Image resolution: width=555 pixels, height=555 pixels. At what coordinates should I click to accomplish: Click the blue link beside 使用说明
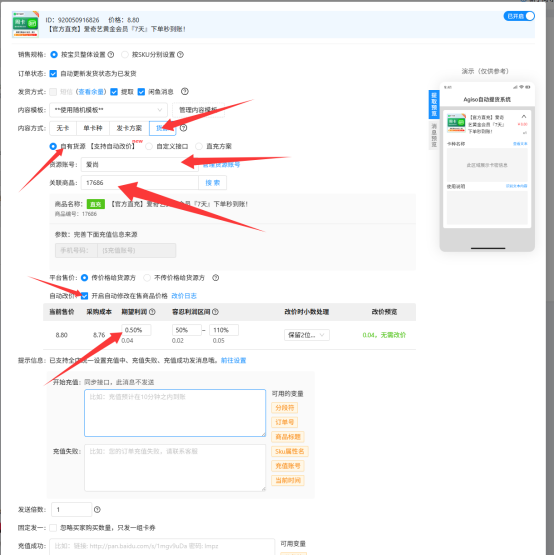point(516,186)
